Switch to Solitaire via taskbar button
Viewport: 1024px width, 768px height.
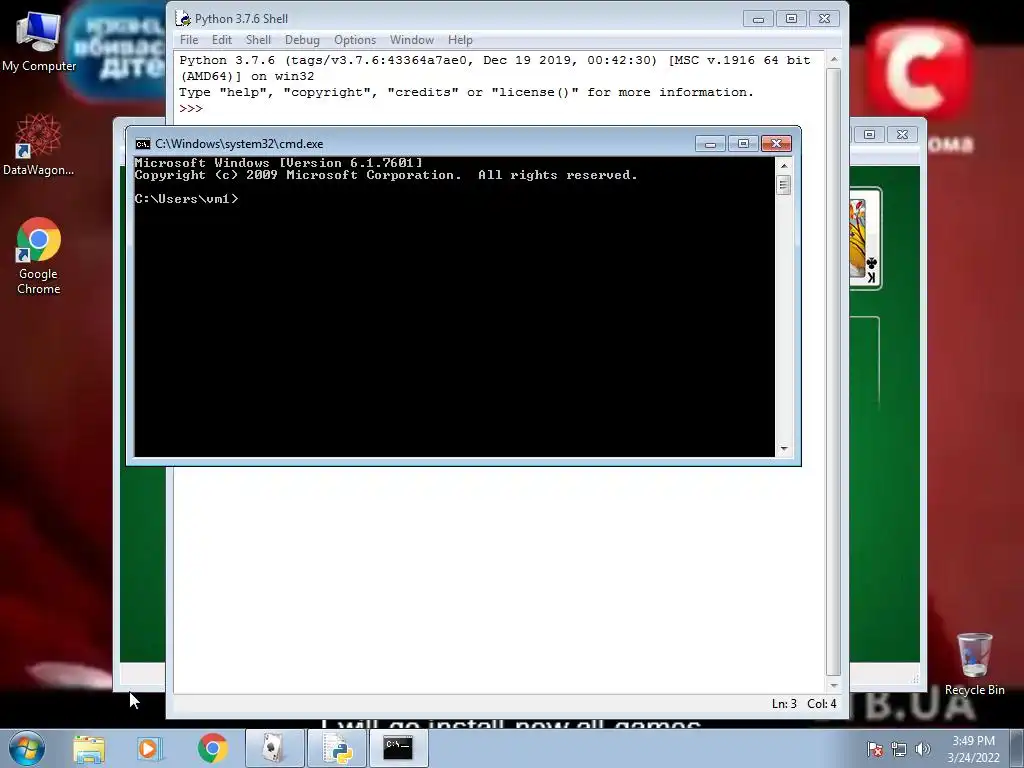[x=274, y=748]
